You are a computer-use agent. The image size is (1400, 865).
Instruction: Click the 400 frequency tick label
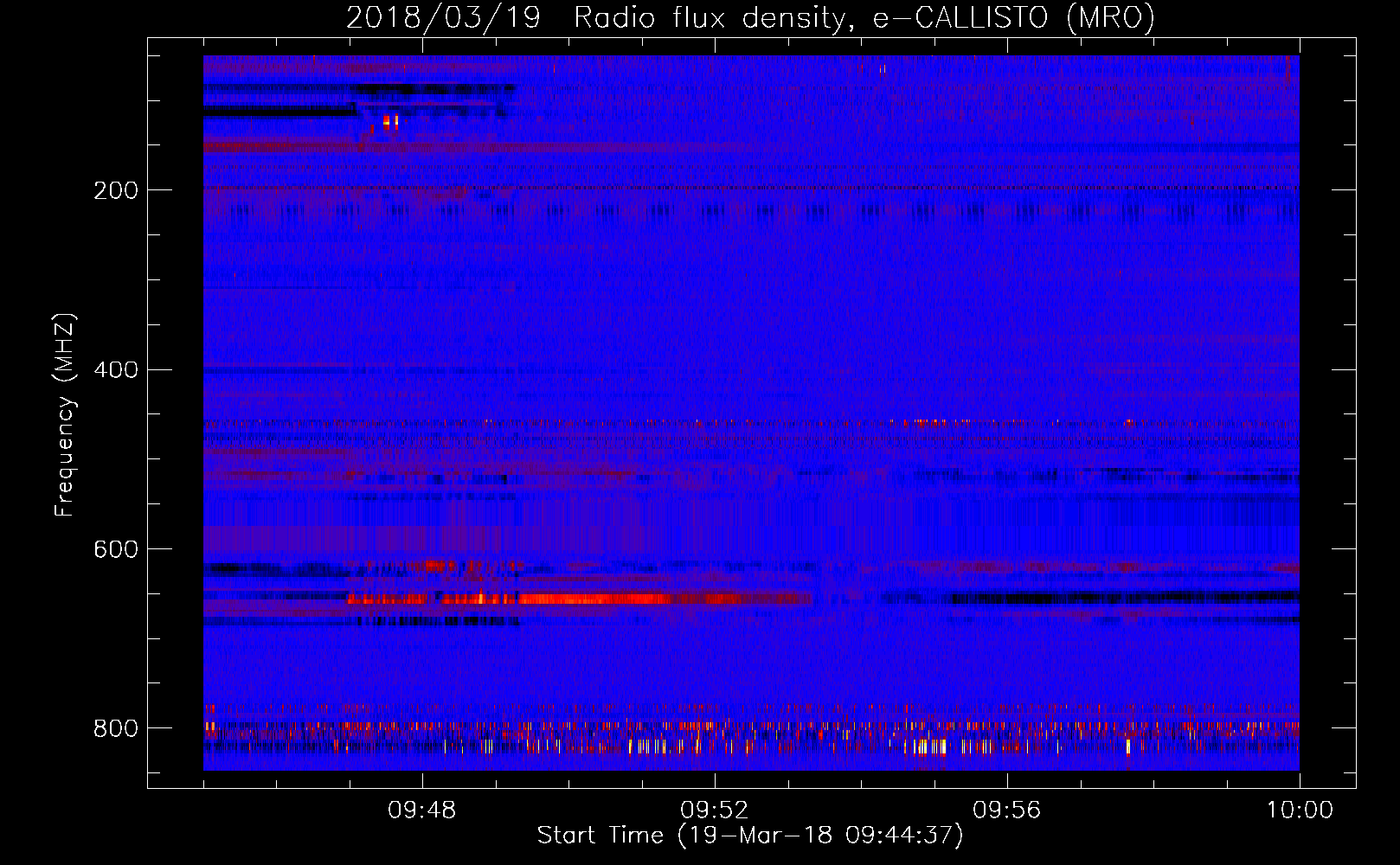click(116, 370)
